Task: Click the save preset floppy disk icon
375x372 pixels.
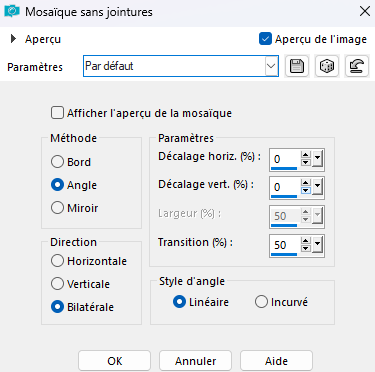Action: point(297,66)
